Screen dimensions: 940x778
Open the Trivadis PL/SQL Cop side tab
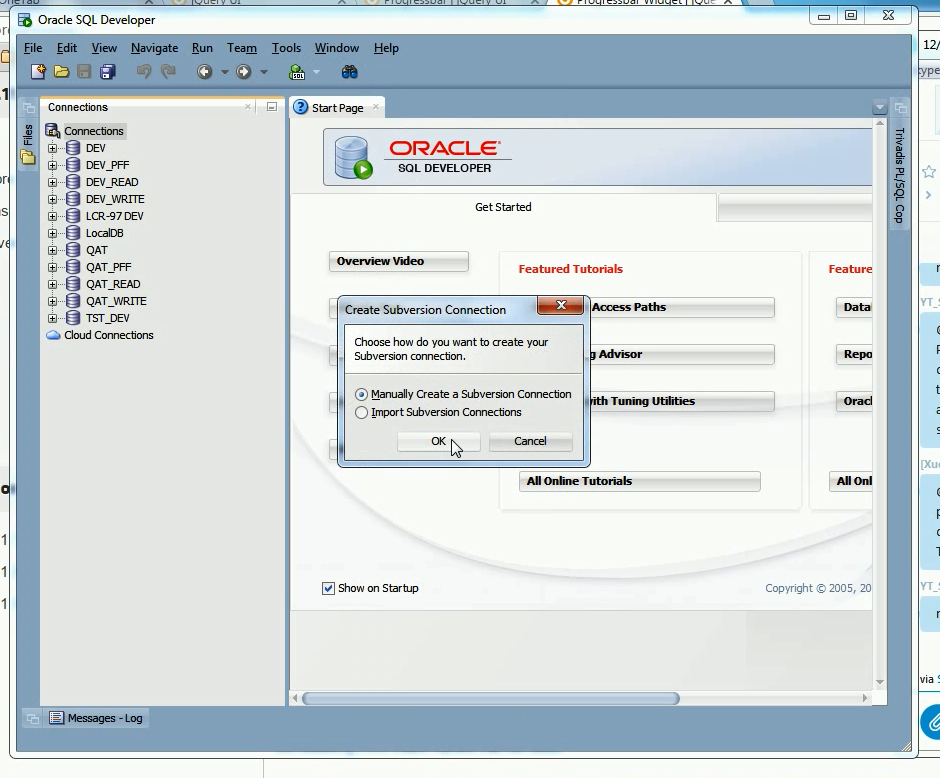899,175
